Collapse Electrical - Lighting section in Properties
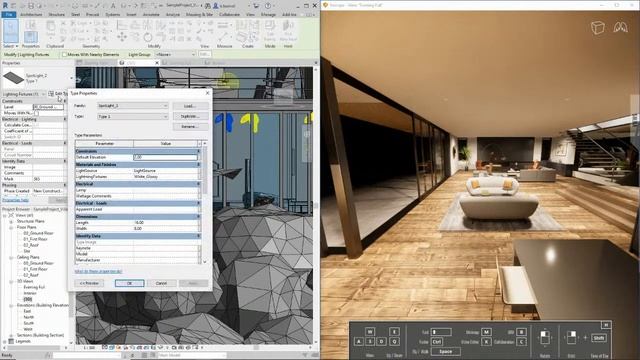This screenshot has height=360, width=640. (x=64, y=119)
